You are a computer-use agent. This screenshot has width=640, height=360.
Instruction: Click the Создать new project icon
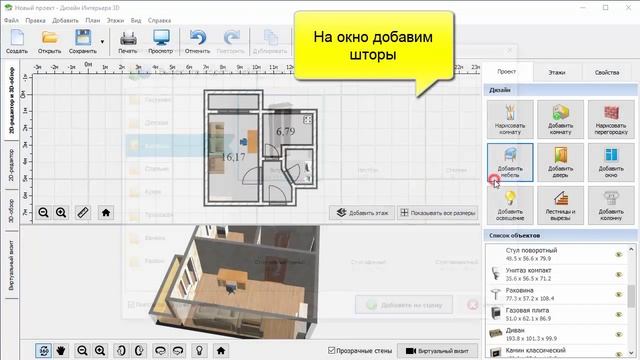pyautogui.click(x=17, y=42)
